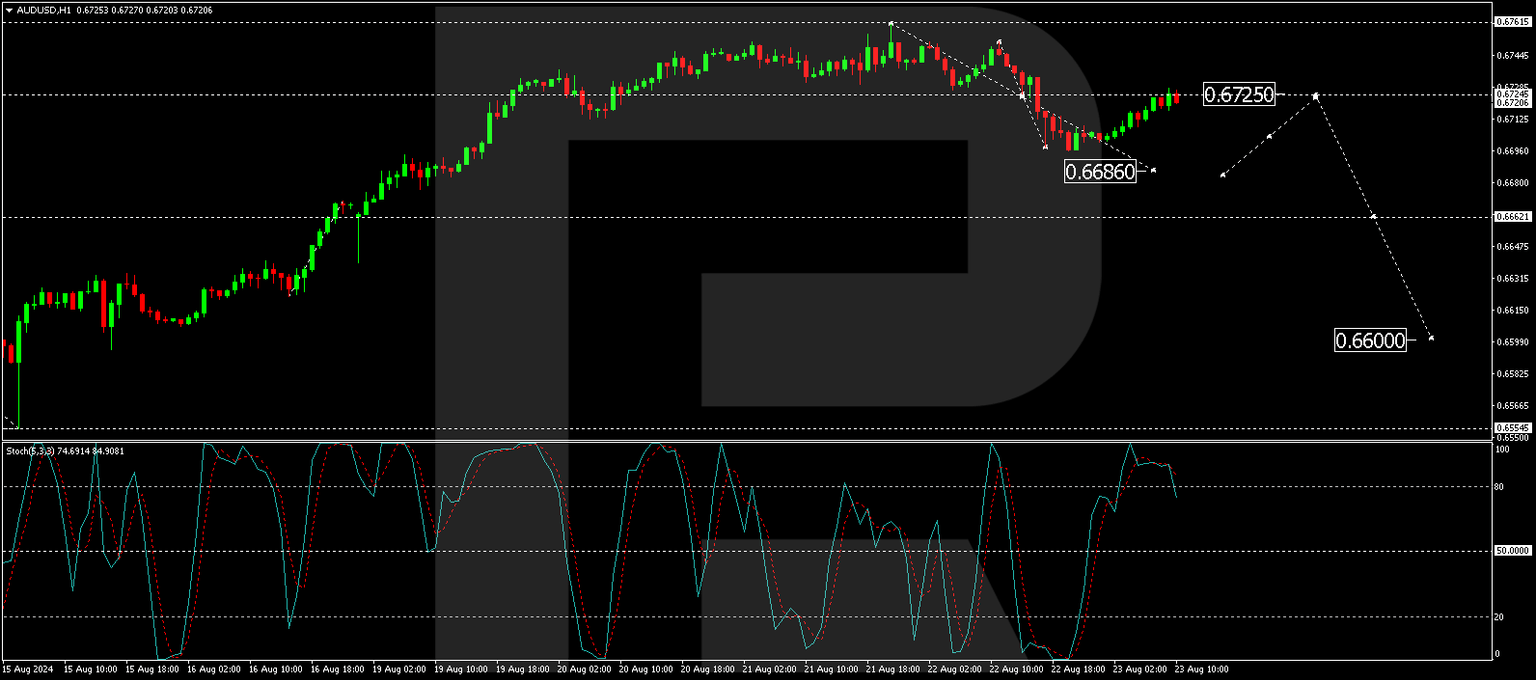
Task: Select the 0.66860 support price label
Action: click(x=1100, y=171)
